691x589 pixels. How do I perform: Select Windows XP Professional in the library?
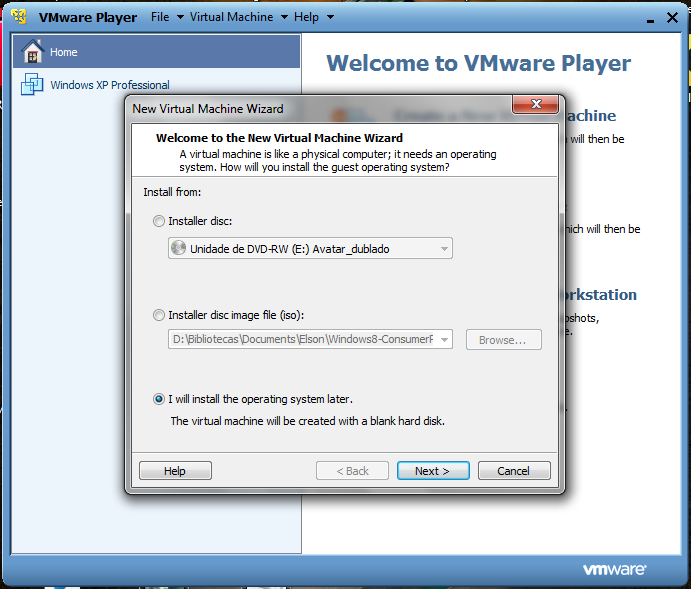[x=156, y=84]
